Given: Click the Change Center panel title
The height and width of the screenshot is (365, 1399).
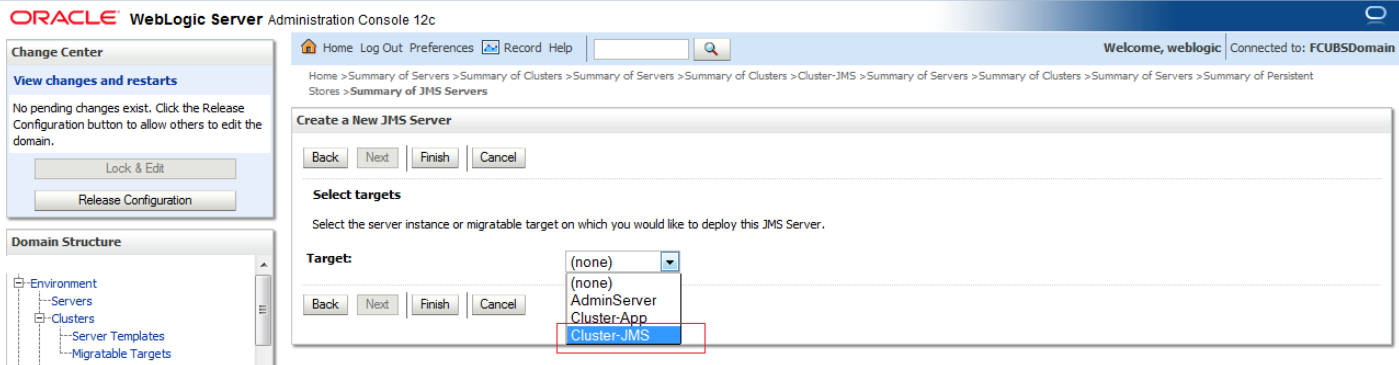Looking at the screenshot, I should tap(58, 52).
